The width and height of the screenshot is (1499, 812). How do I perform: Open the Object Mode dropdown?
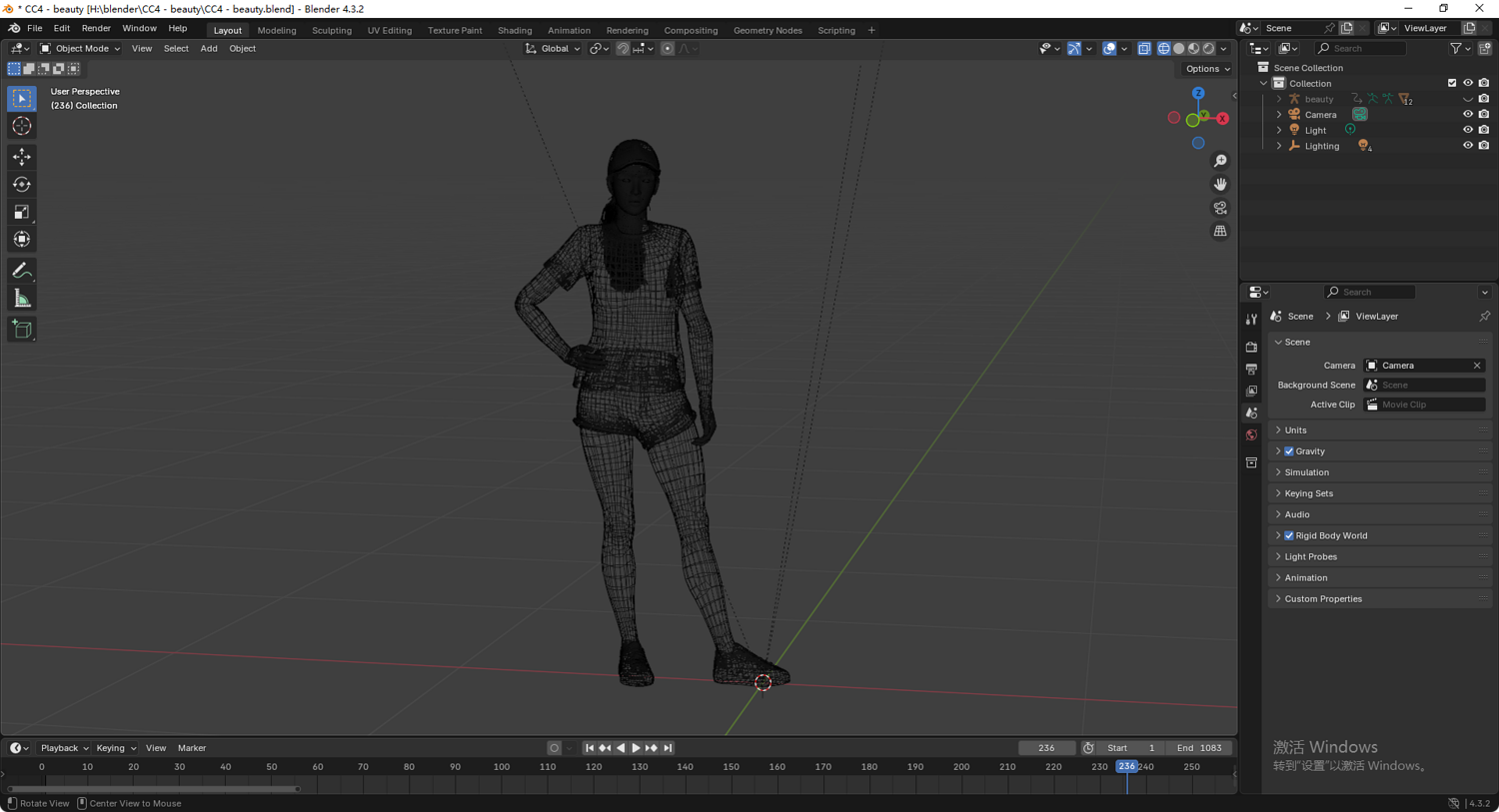pyautogui.click(x=80, y=49)
